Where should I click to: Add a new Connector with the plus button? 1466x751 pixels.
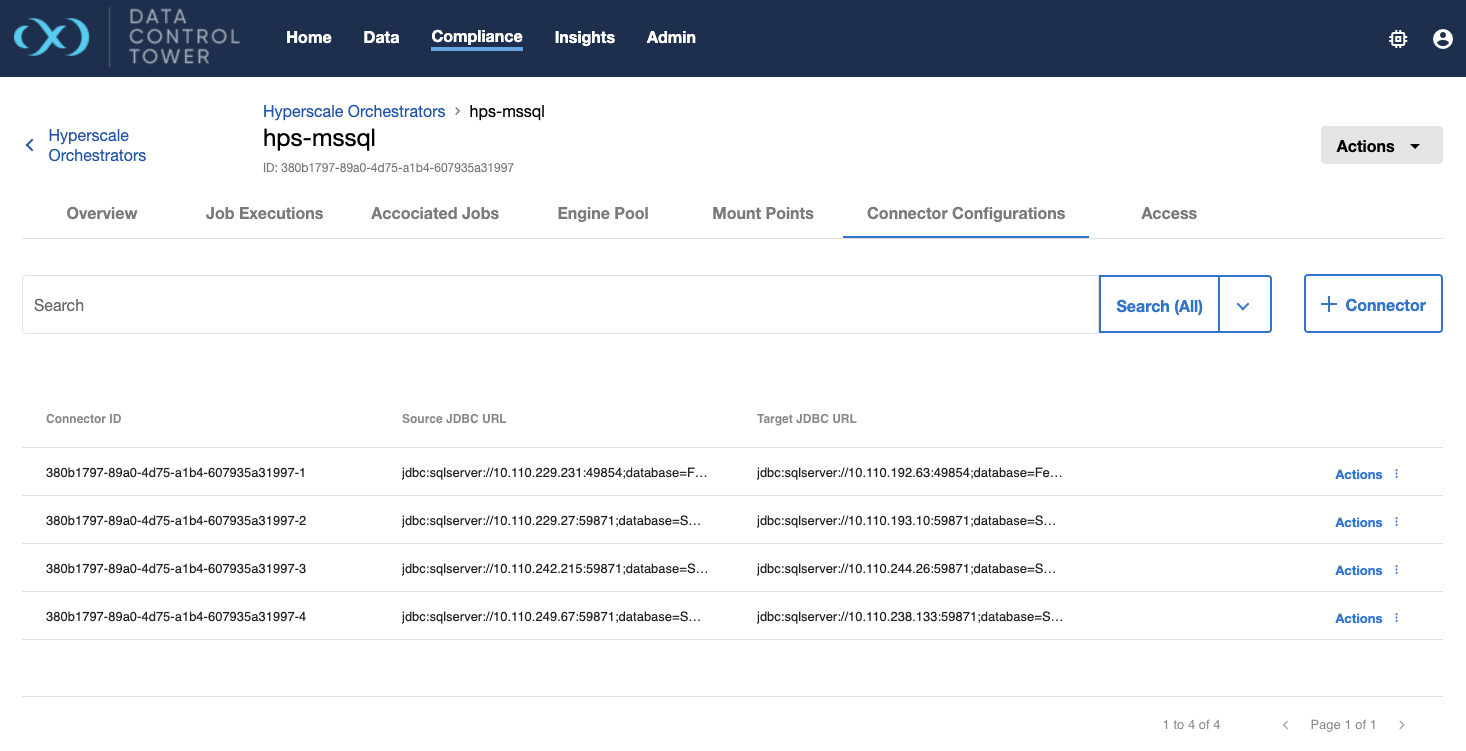(1372, 305)
